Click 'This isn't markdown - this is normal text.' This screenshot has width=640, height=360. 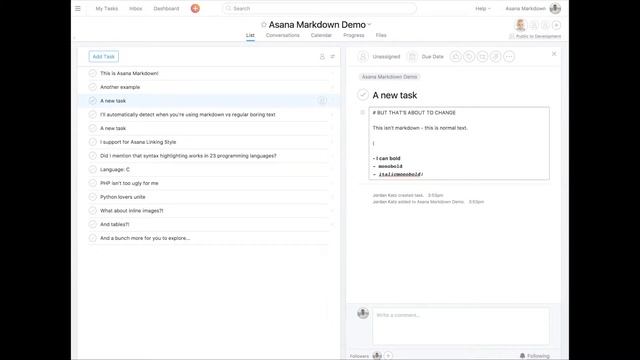[420, 128]
